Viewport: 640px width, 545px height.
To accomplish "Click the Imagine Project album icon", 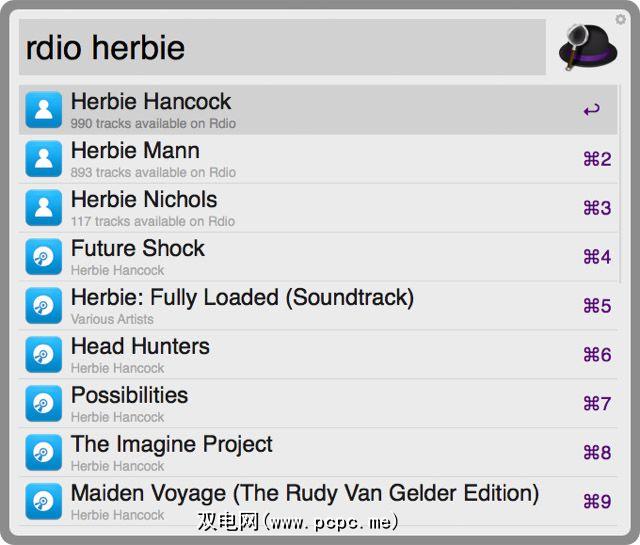I will (43, 452).
